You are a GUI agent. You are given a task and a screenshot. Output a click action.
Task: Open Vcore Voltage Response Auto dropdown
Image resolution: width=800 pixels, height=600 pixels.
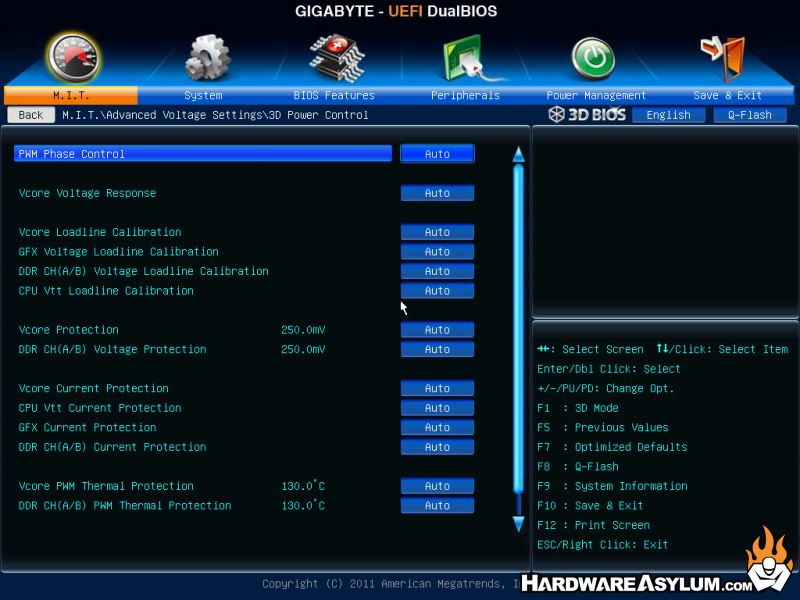point(437,193)
